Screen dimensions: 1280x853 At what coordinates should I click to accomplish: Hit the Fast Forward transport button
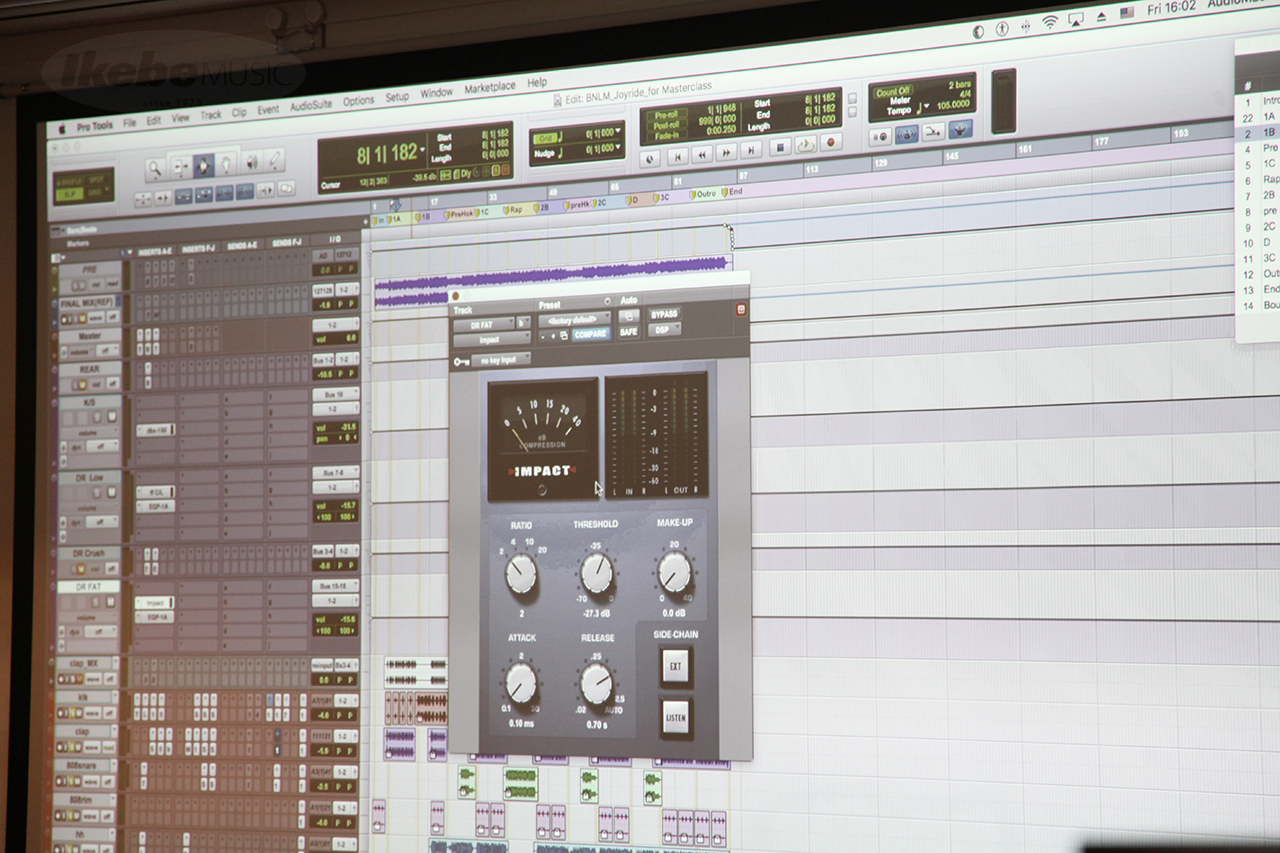tap(727, 152)
